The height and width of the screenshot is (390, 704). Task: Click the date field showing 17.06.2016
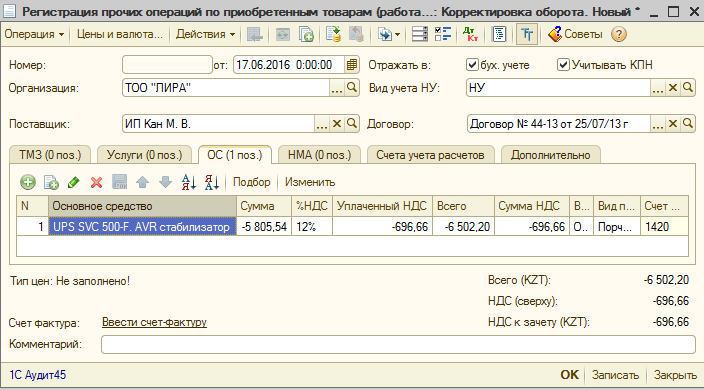(289, 65)
